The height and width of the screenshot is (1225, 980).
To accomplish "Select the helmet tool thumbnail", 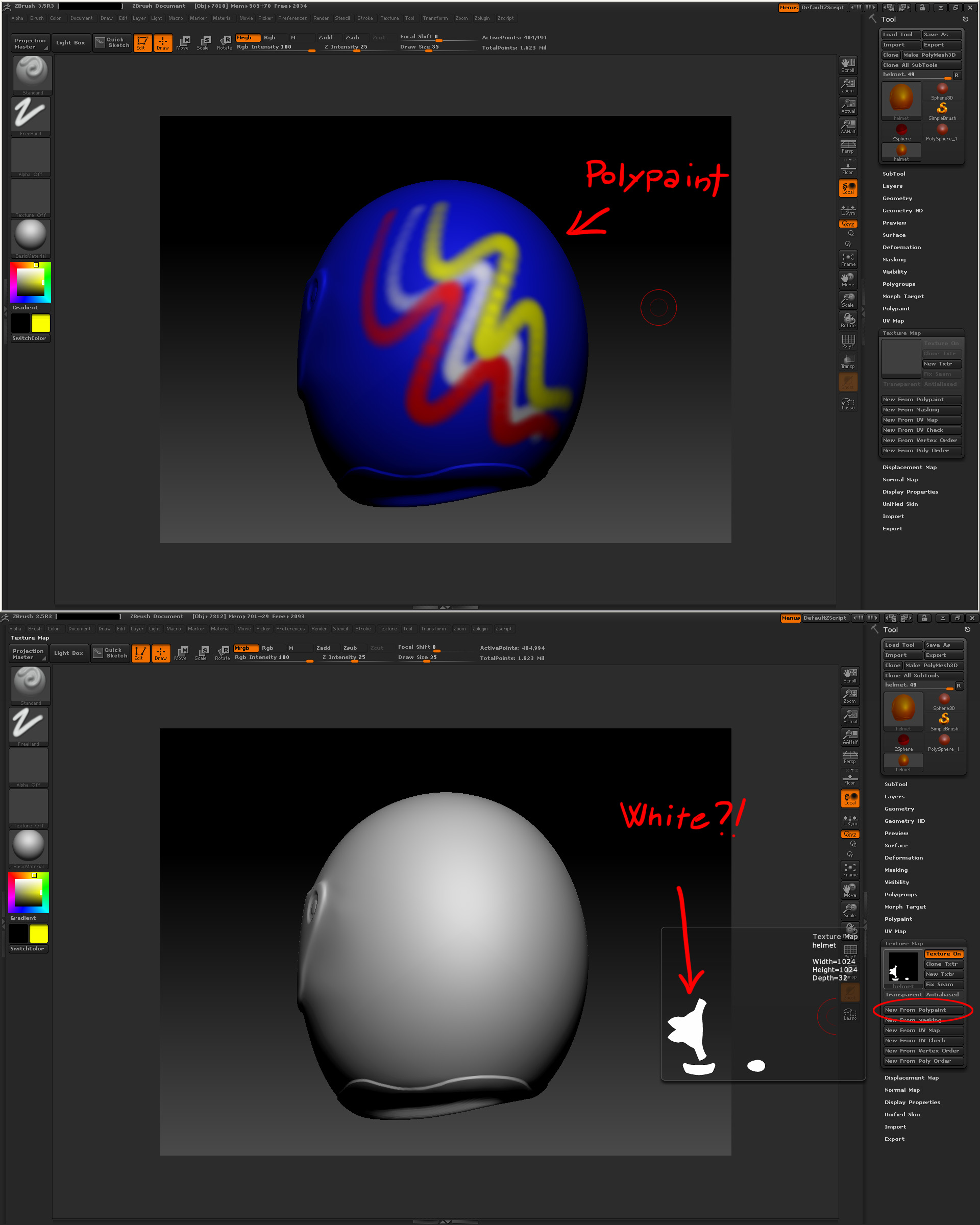I will [x=901, y=99].
